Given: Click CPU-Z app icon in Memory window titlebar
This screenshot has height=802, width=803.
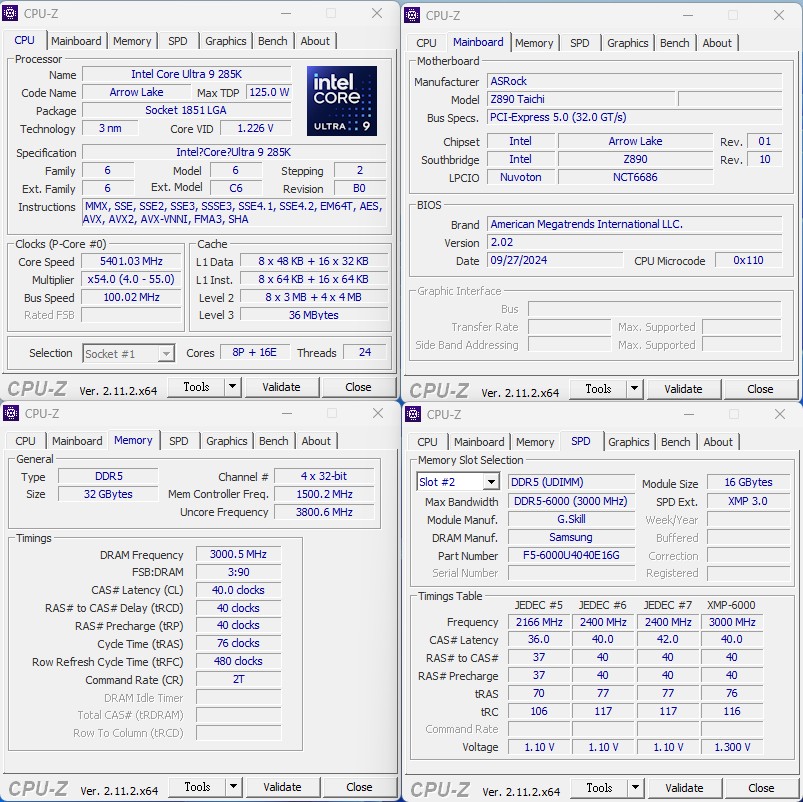Looking at the screenshot, I should (11, 413).
